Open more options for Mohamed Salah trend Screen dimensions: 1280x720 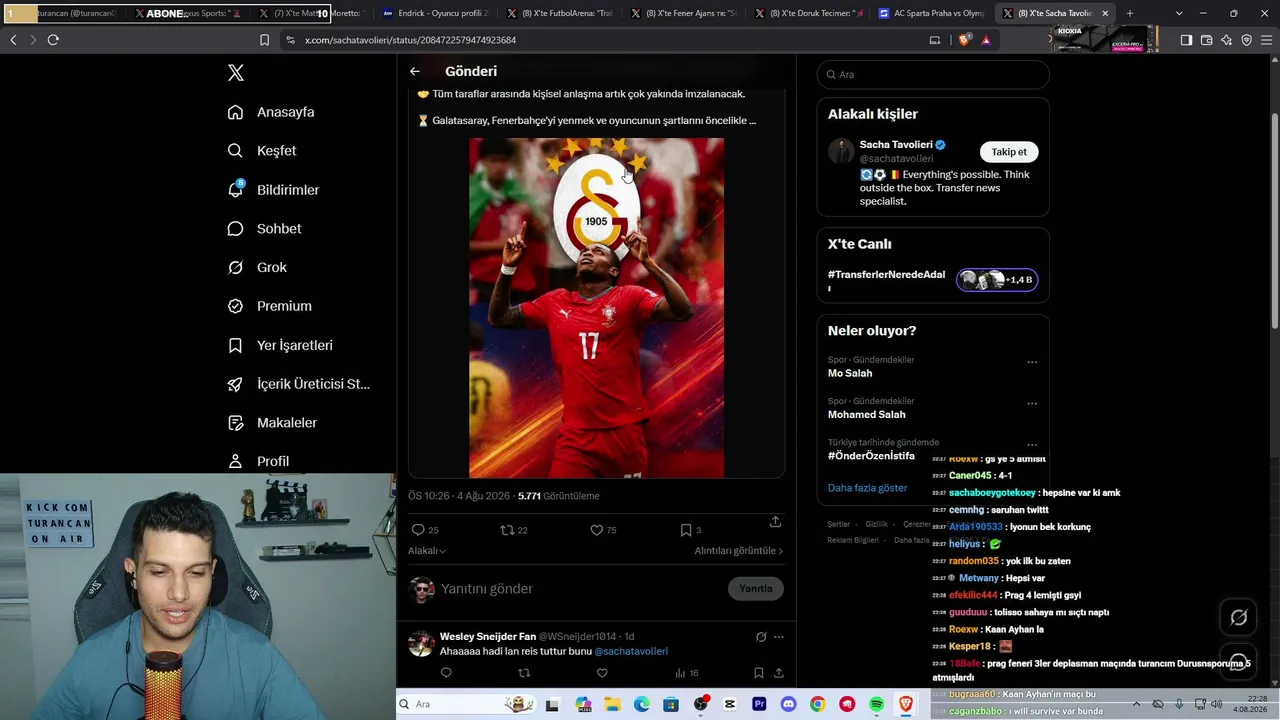tap(1032, 403)
